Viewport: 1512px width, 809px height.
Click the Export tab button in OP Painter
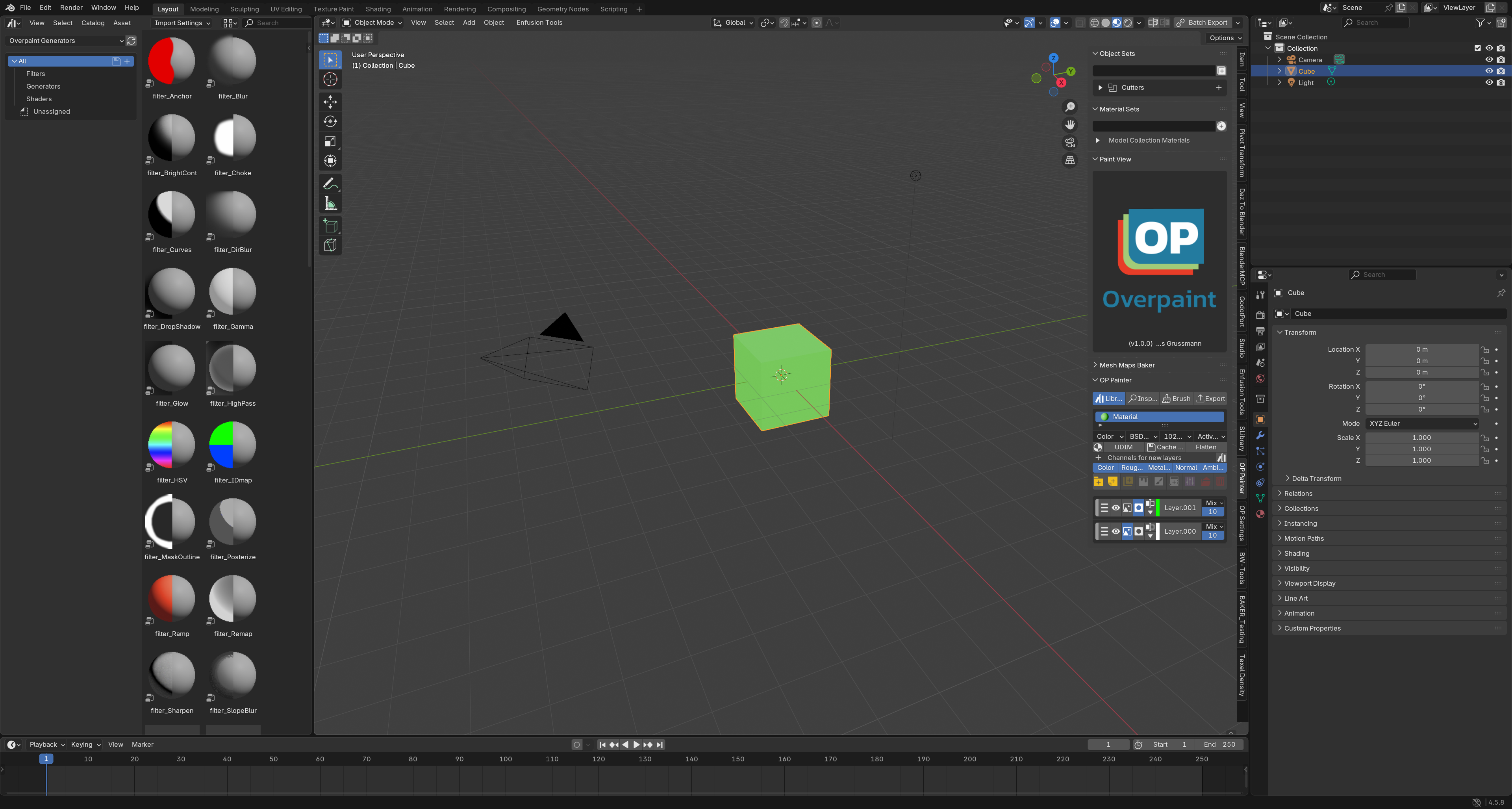(x=1211, y=399)
